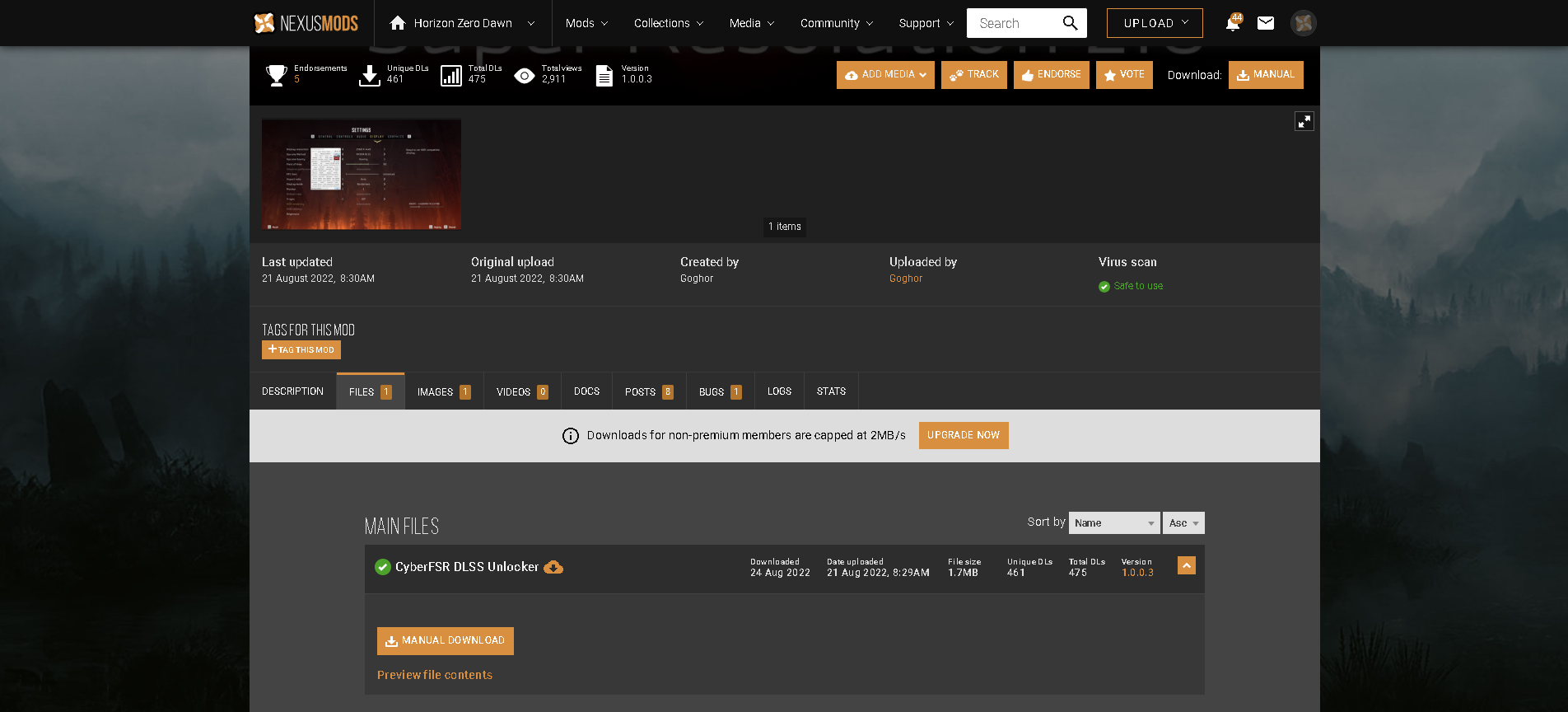Image resolution: width=1568 pixels, height=712 pixels.
Task: Click the ENDORSE button
Action: click(1052, 75)
